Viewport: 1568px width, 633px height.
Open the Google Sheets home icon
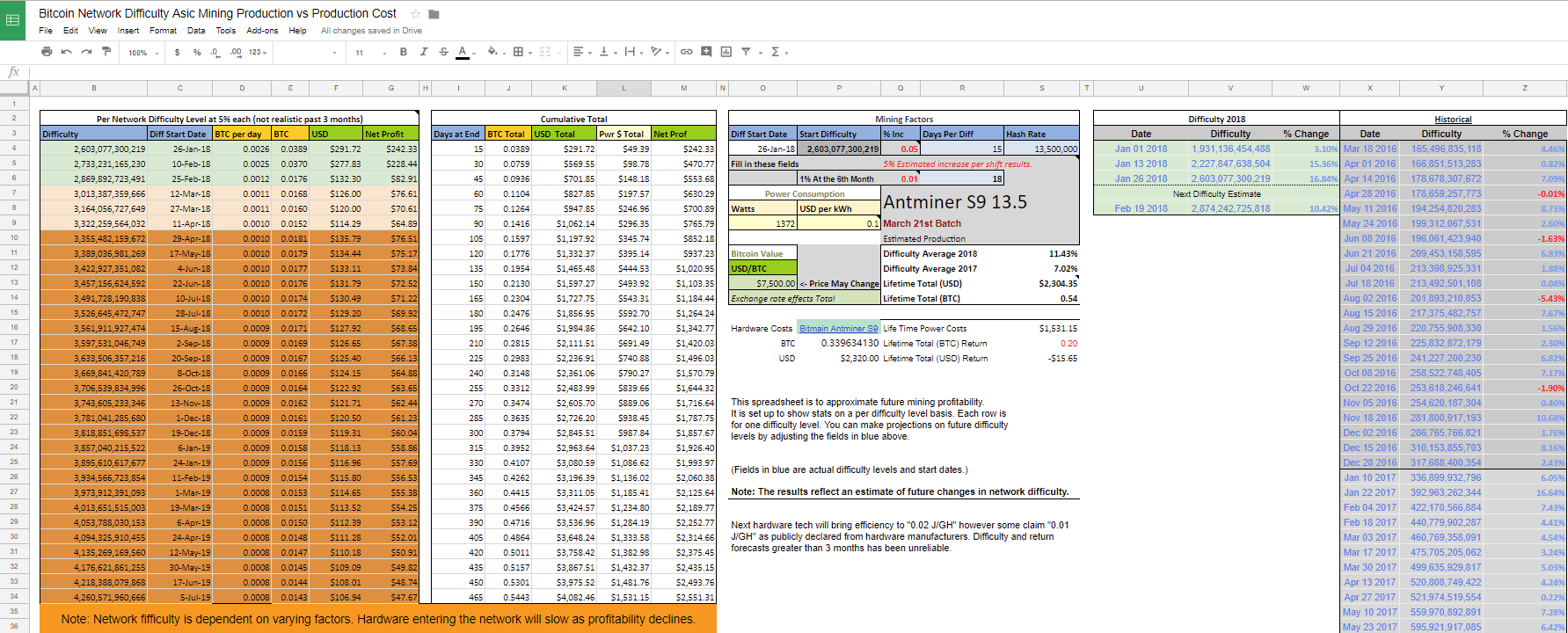click(13, 20)
